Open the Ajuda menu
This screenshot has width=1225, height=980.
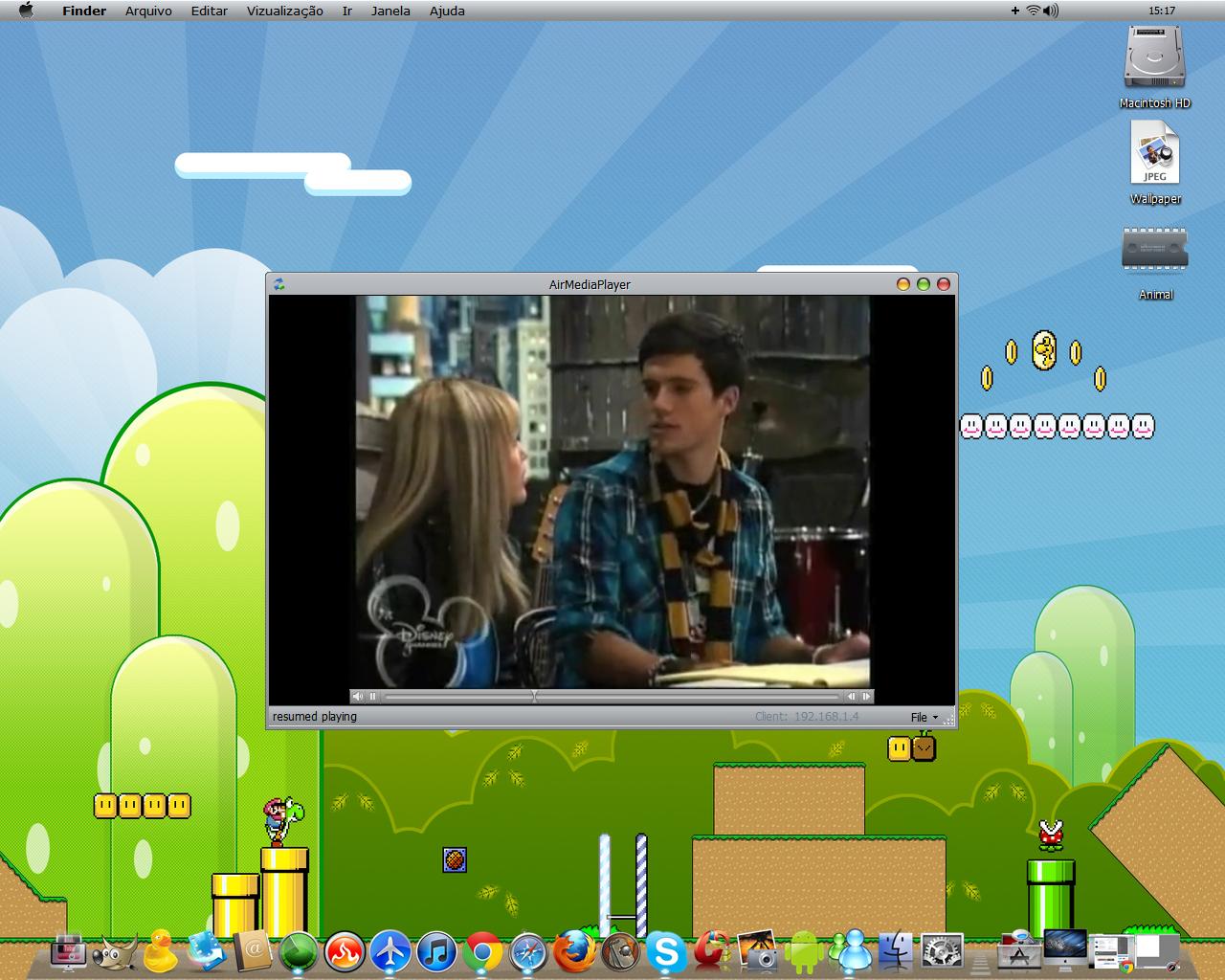(447, 11)
